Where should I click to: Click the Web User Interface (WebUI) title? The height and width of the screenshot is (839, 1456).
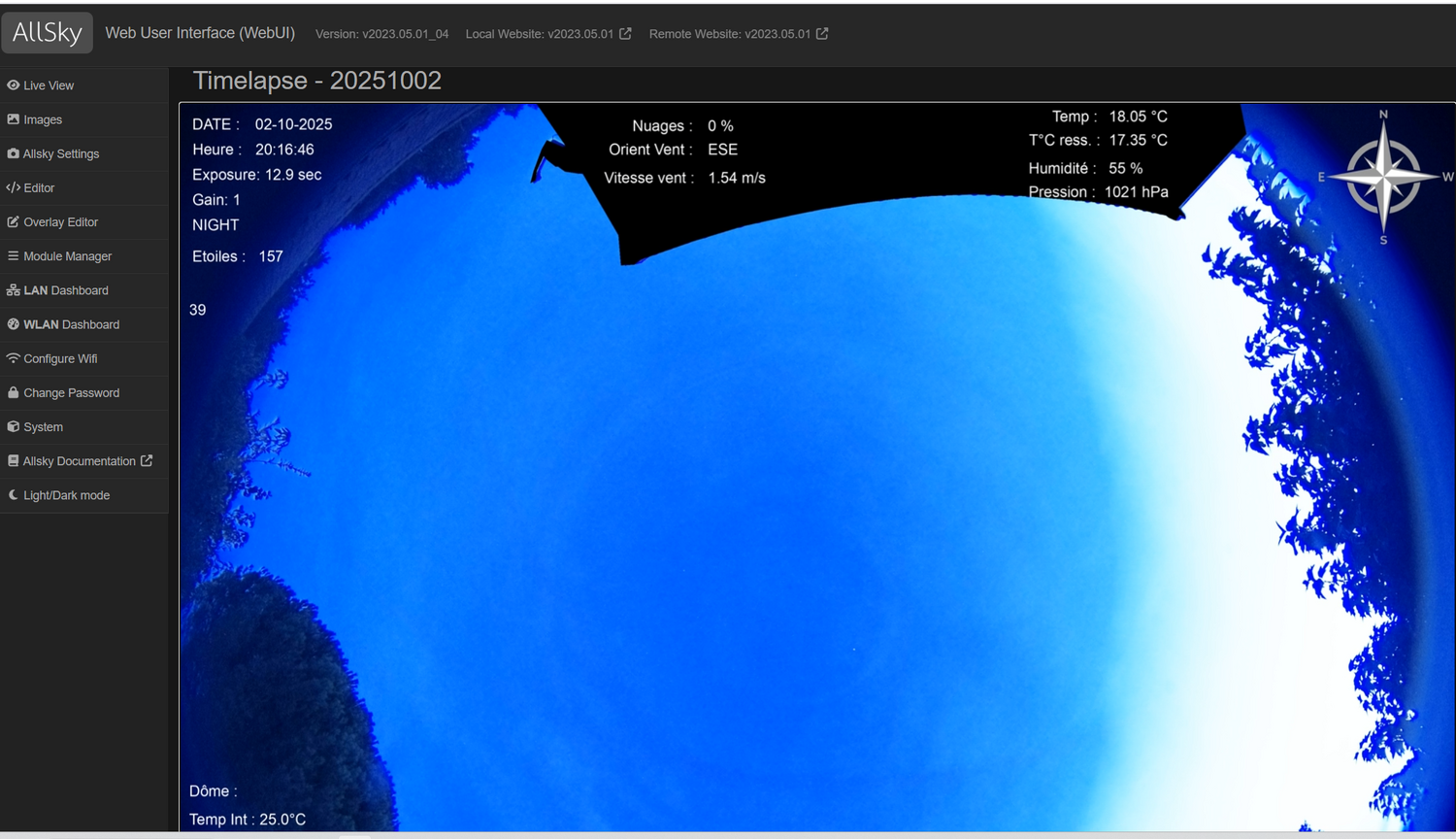pyautogui.click(x=200, y=33)
